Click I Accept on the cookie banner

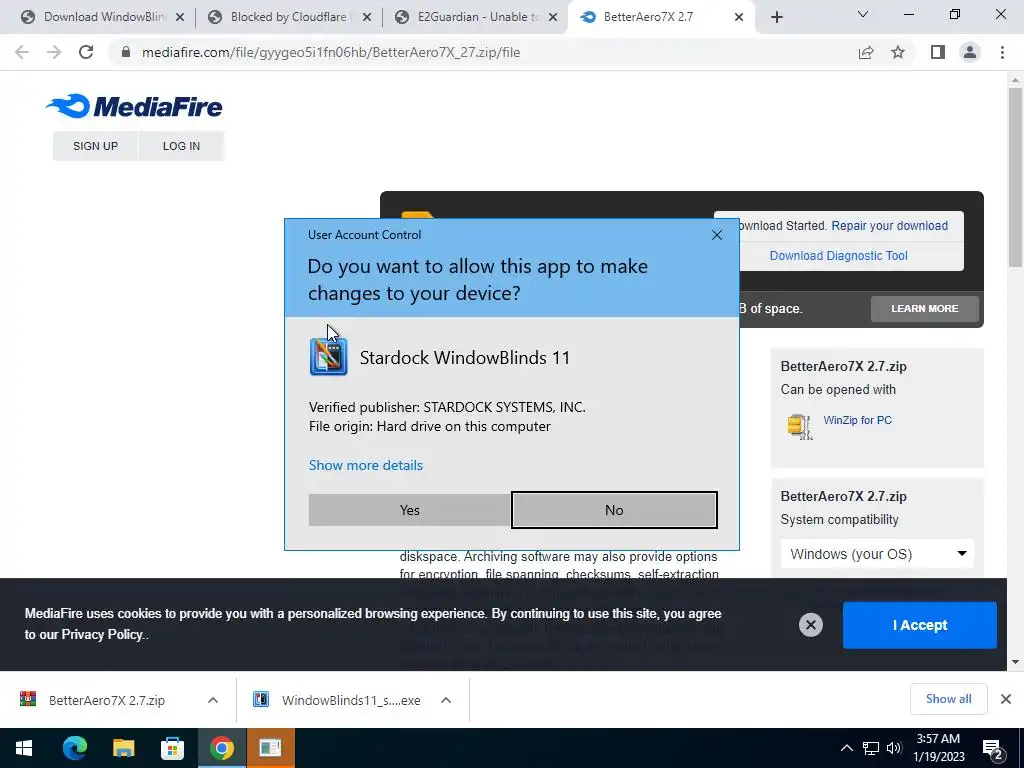coord(920,625)
